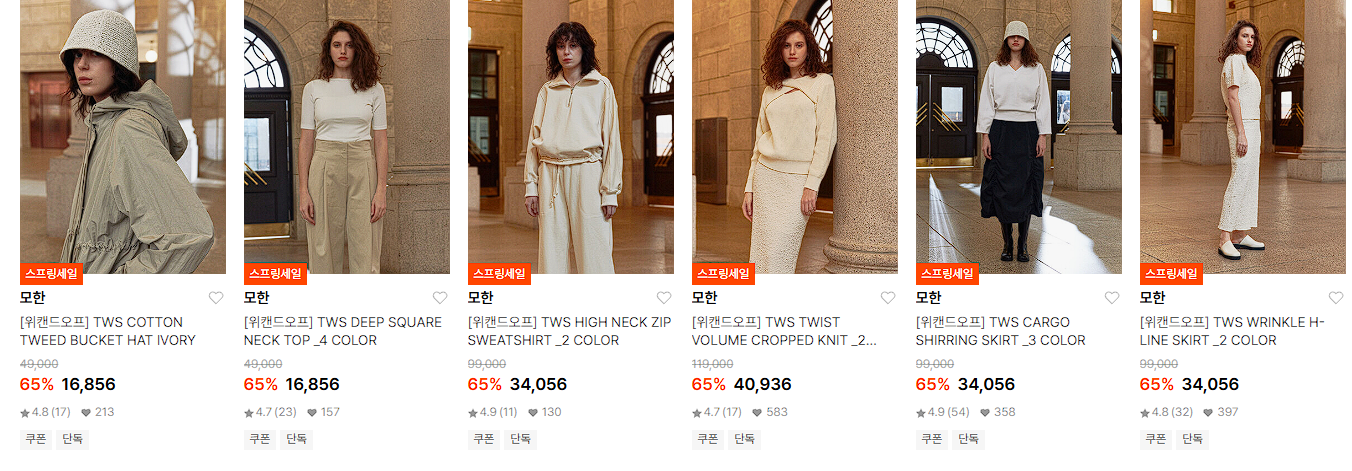Click the 쿠폰 tag under the bucket hat
Viewport: 1352px width, 471px height.
(x=36, y=439)
